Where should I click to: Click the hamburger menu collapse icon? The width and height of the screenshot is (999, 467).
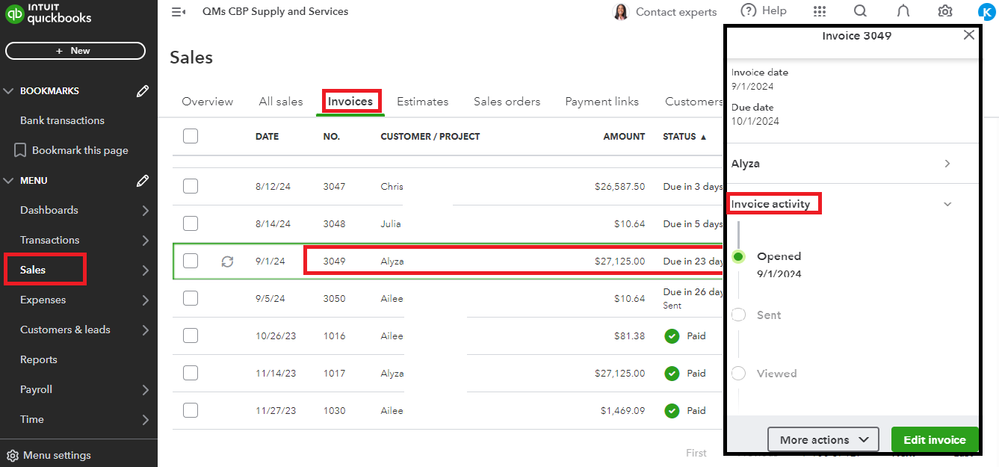click(179, 12)
